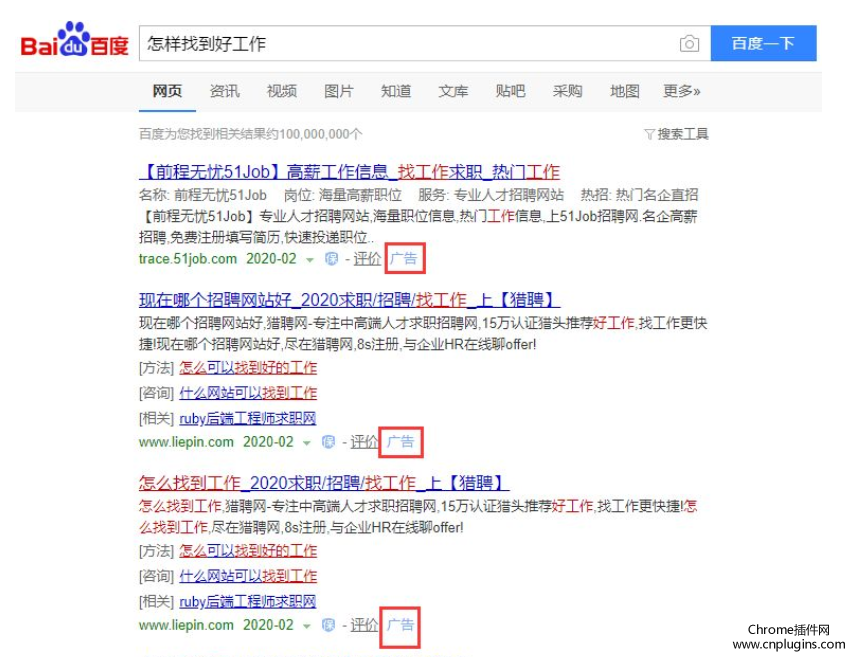Go to the 文库 tab
Viewport: 850px width, 657px height.
click(x=453, y=91)
